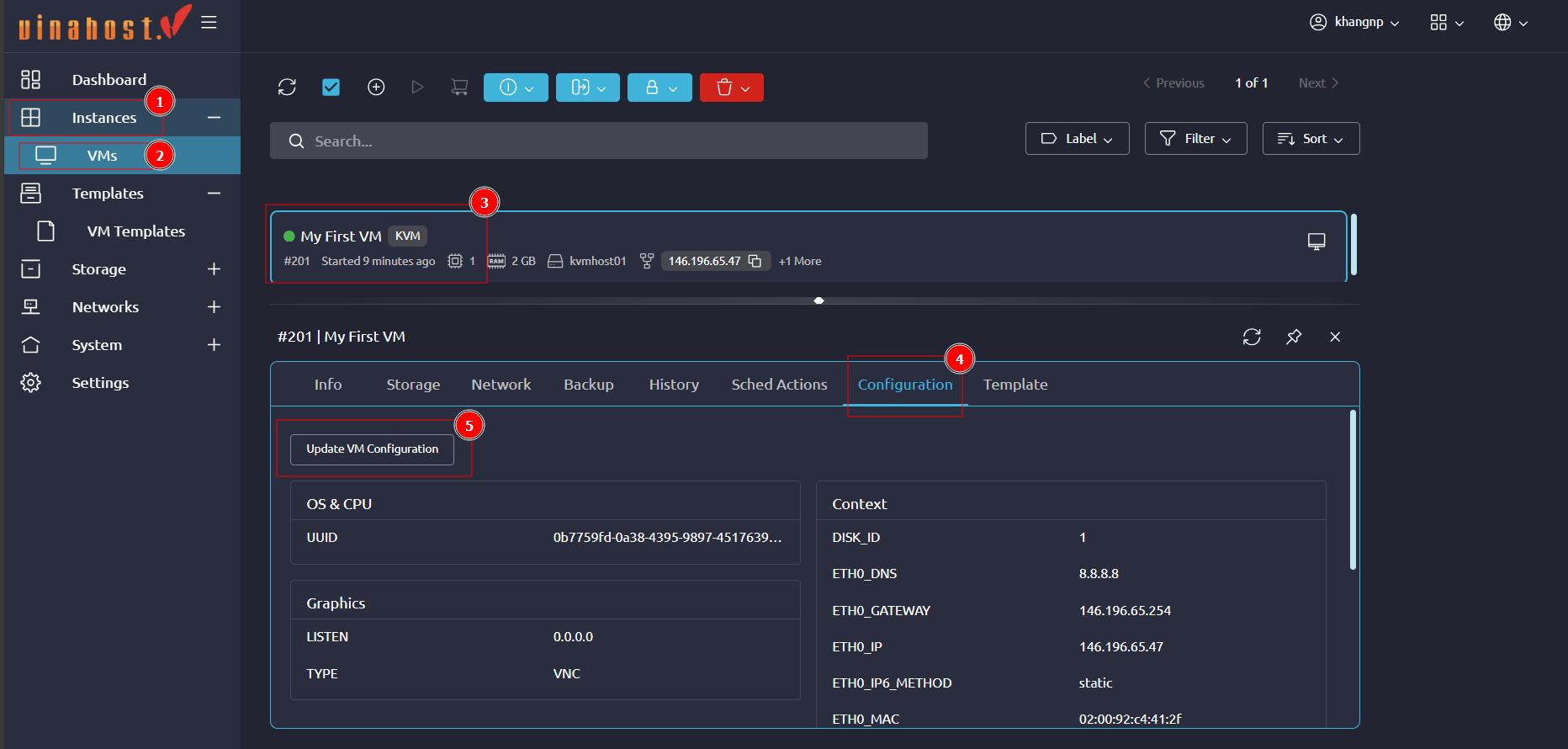Expand the Filter dropdown
1568x749 pixels.
coord(1195,139)
